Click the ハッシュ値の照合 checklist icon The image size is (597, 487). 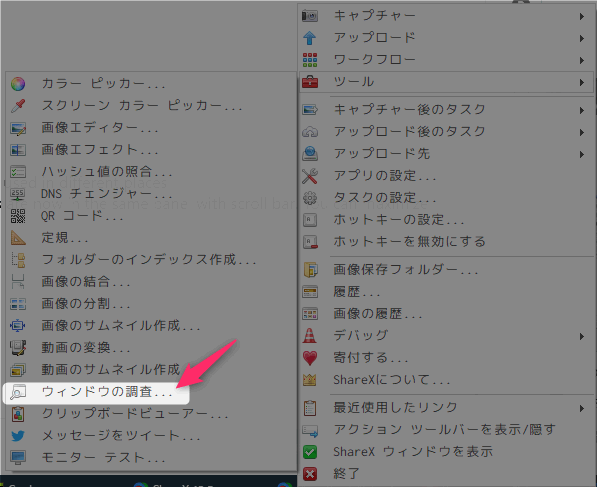[18, 172]
